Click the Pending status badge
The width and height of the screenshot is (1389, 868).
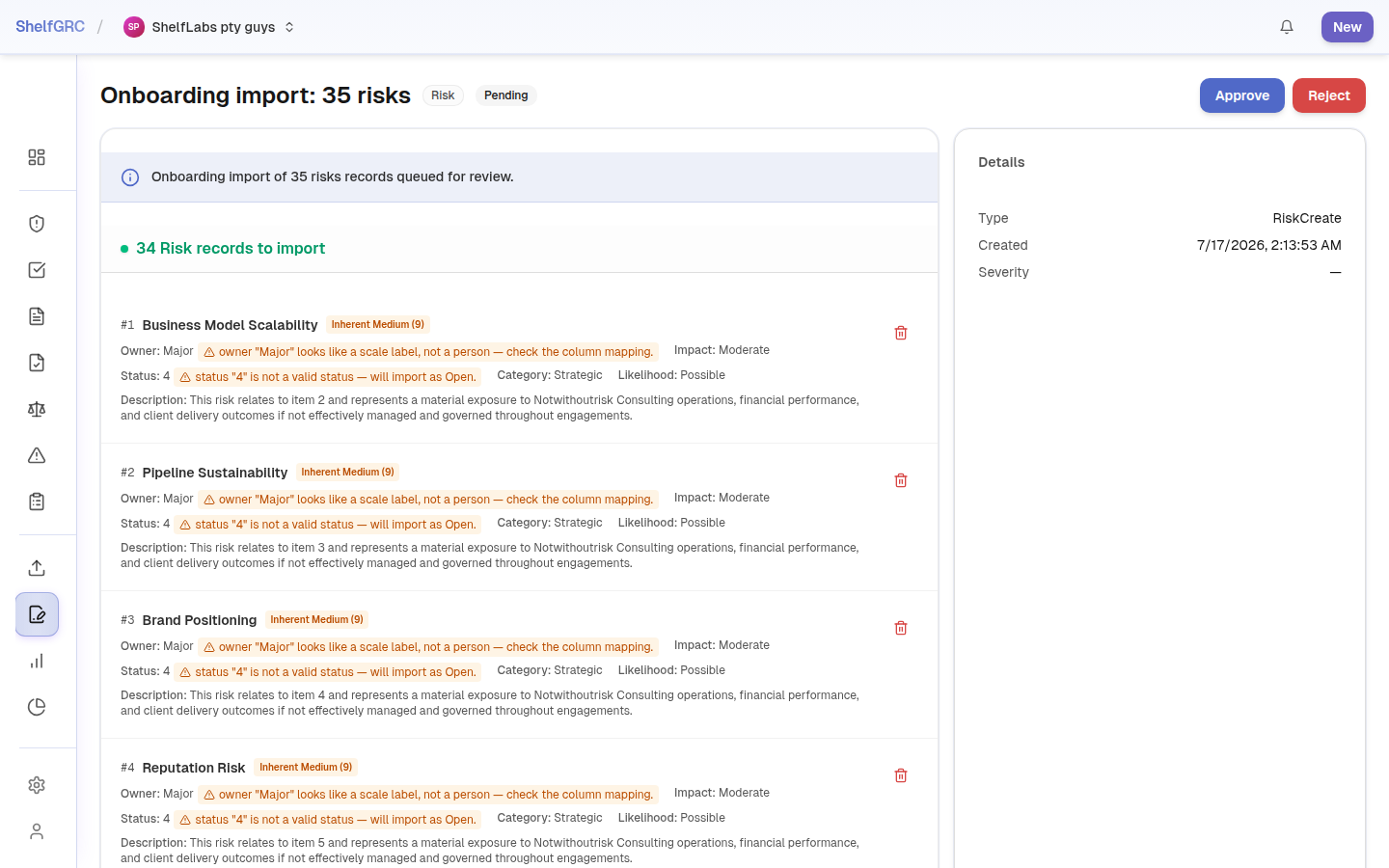(506, 95)
